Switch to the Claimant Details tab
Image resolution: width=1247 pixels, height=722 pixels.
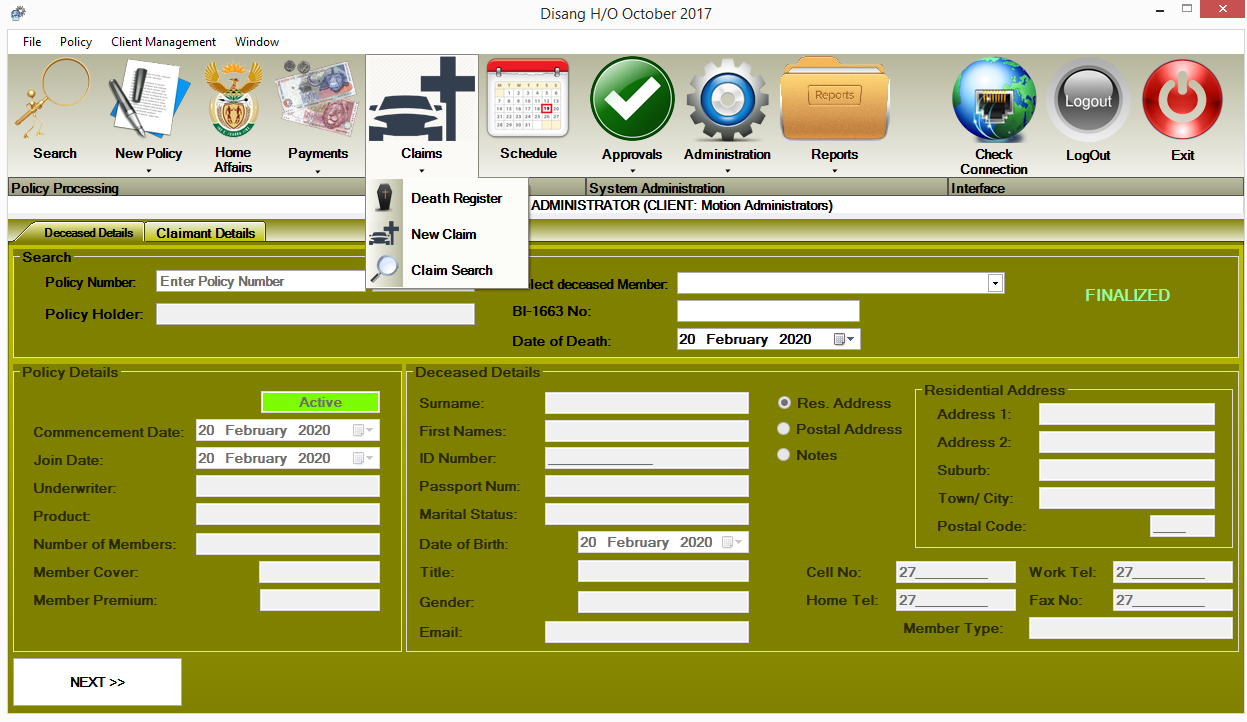tap(205, 232)
